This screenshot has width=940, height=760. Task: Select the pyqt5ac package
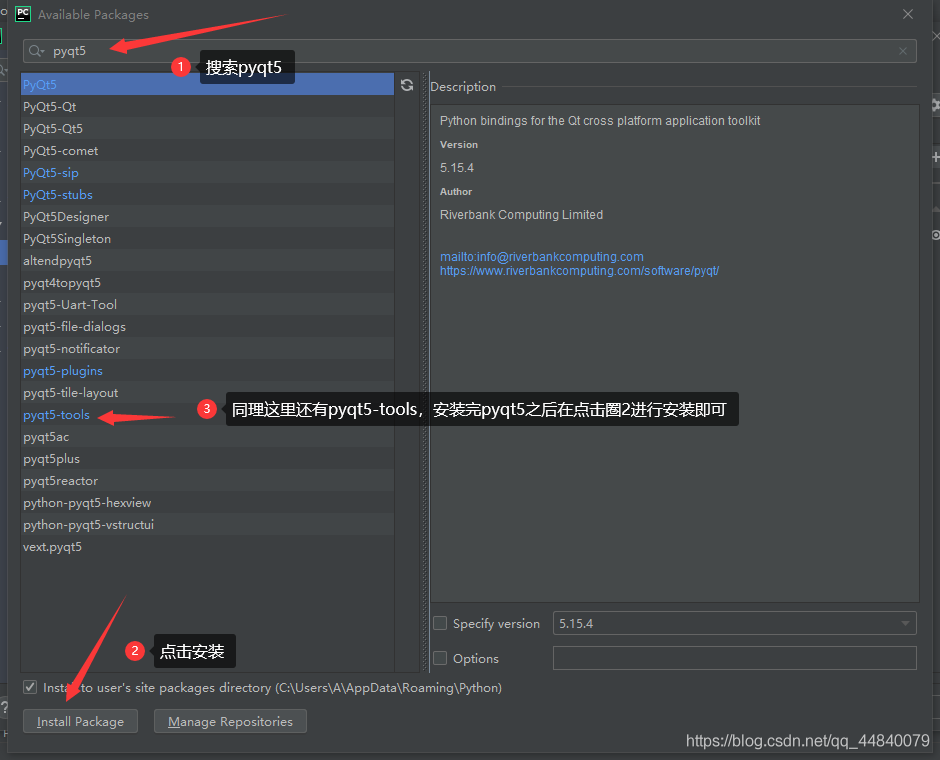207,437
